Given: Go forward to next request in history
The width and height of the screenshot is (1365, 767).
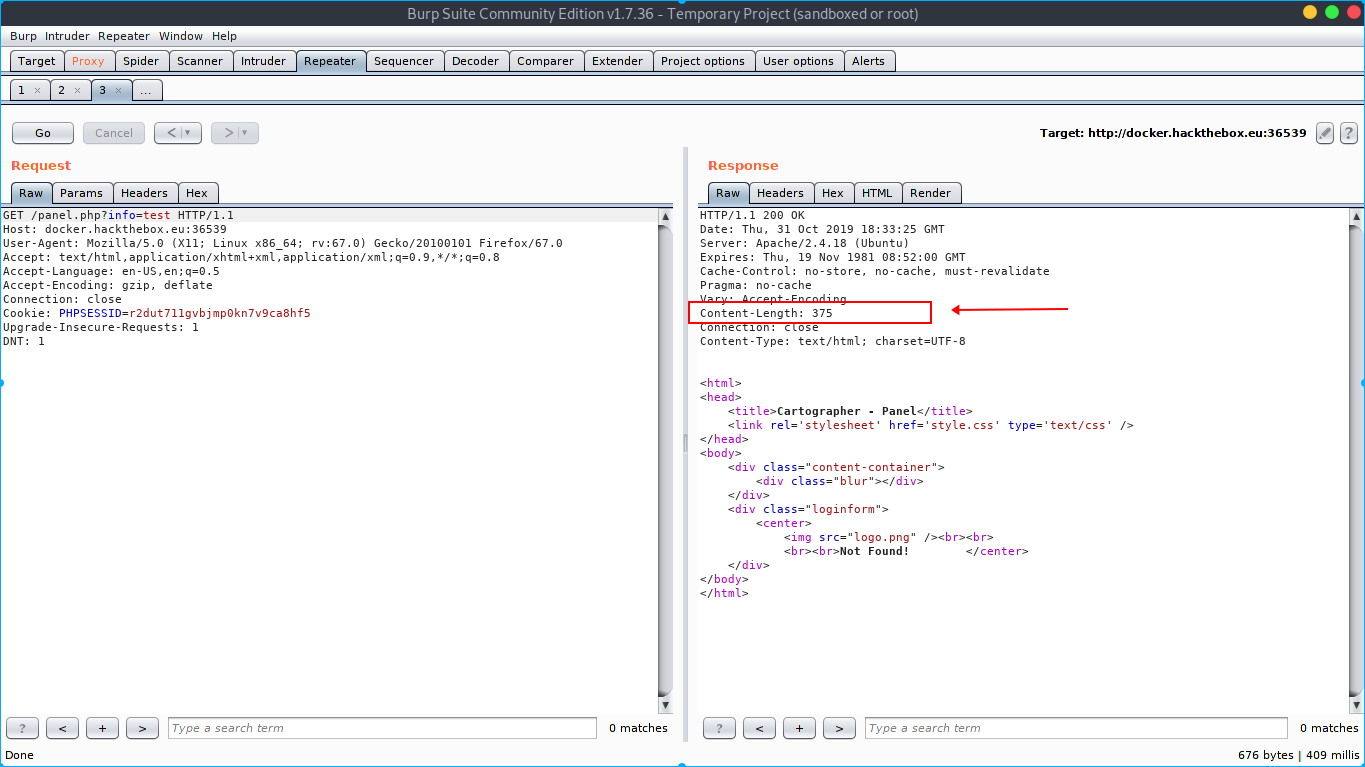Looking at the screenshot, I should coord(226,133).
